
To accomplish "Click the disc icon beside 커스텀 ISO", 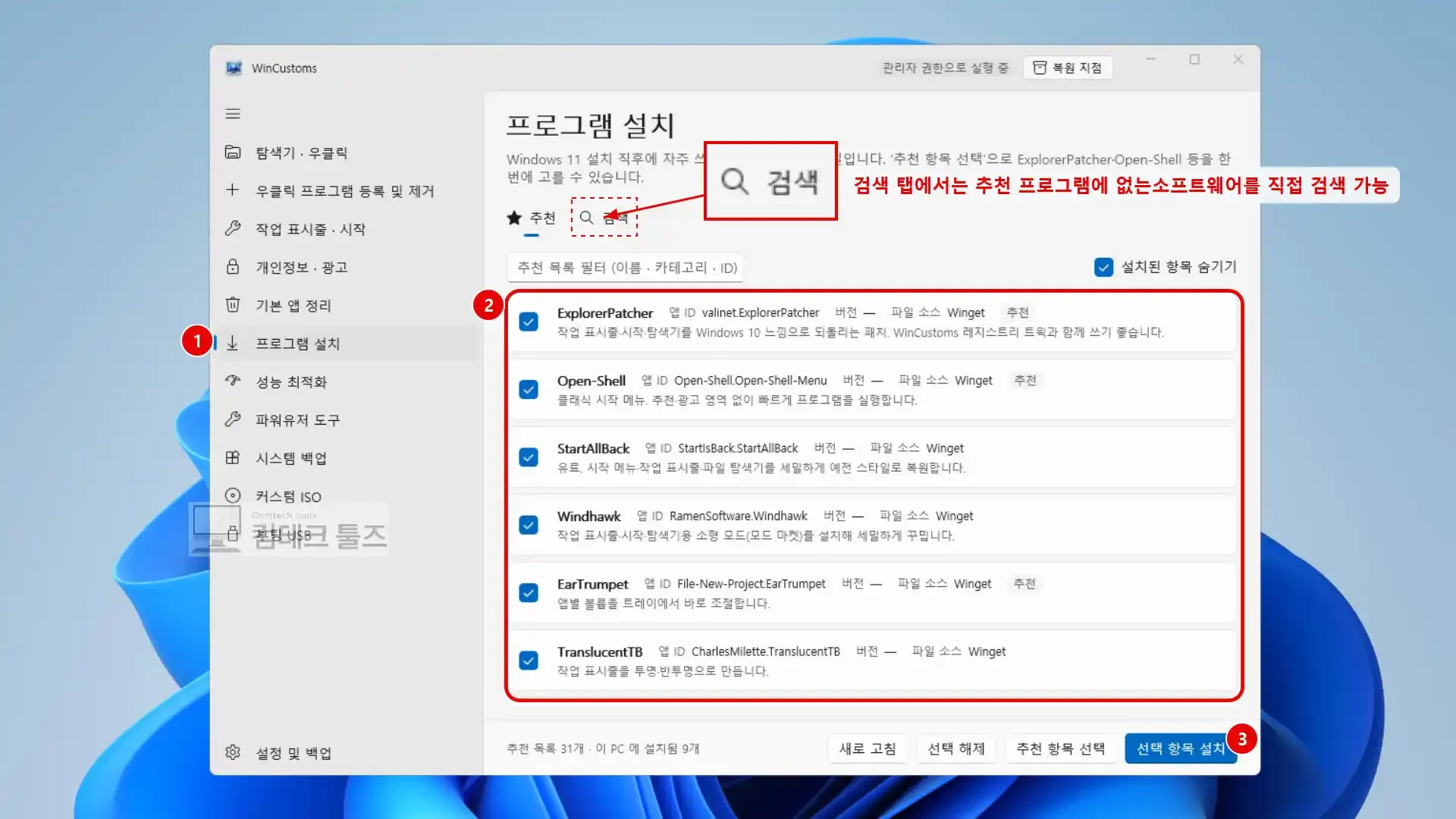I will click(x=233, y=496).
